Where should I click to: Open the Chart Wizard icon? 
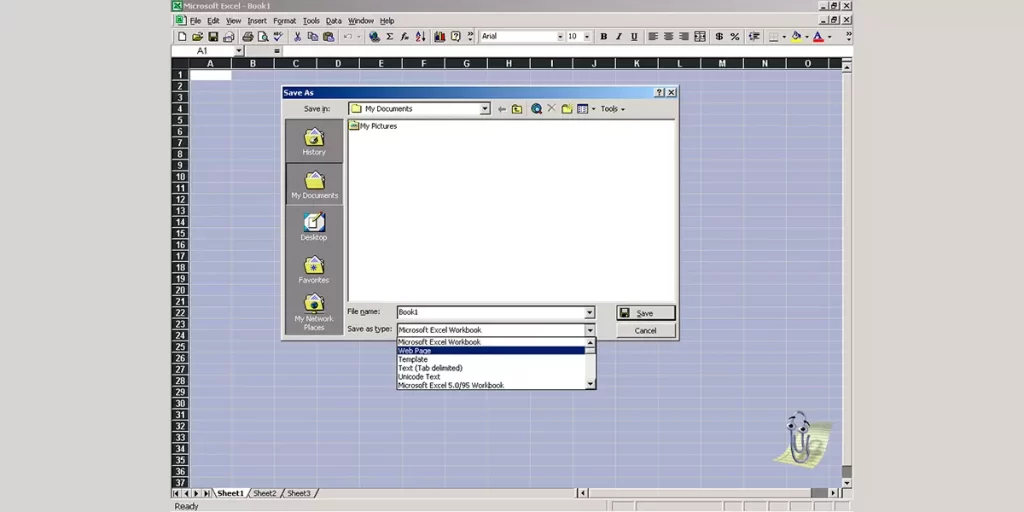point(440,37)
